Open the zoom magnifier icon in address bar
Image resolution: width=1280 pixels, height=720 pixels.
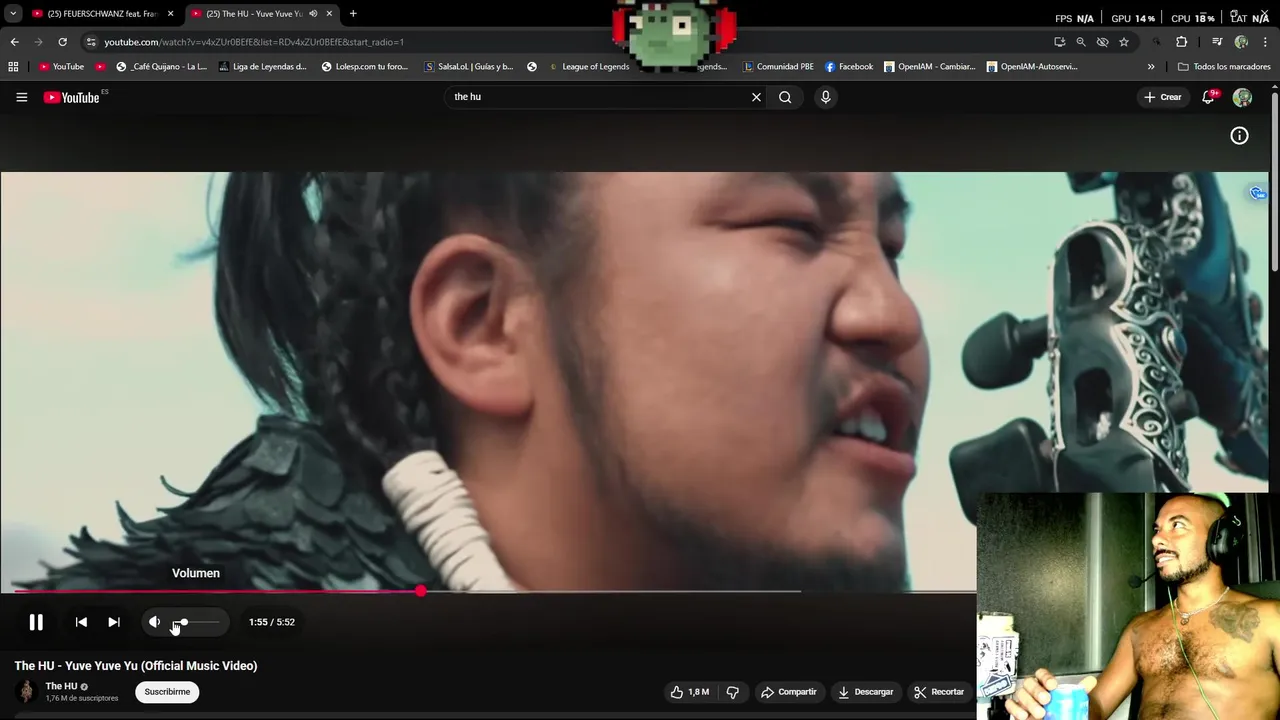[x=1081, y=42]
